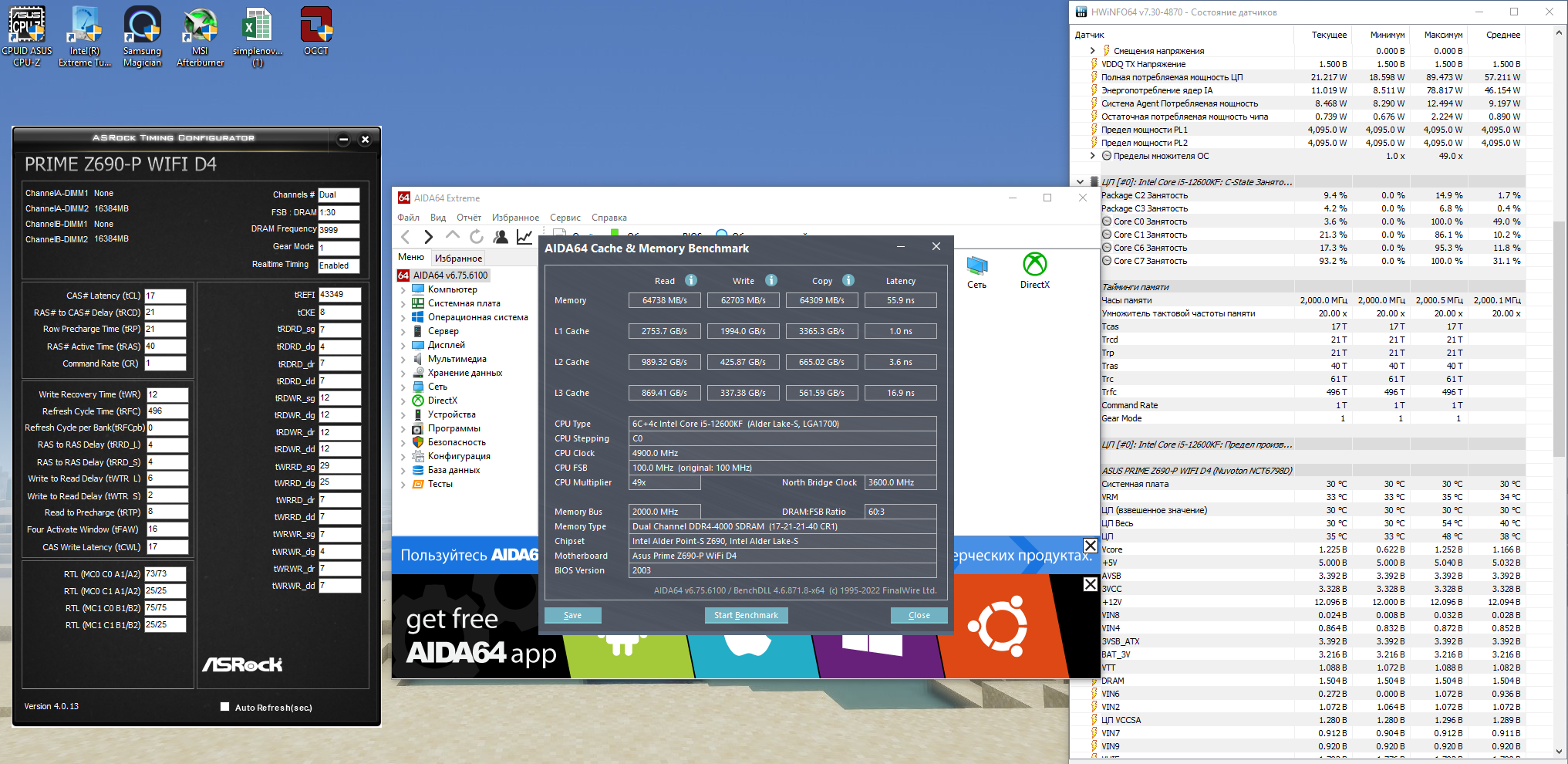Screen dimensions: 1568x764
Task: Click the AIDA64 toolbar up-level arrow
Action: click(453, 237)
